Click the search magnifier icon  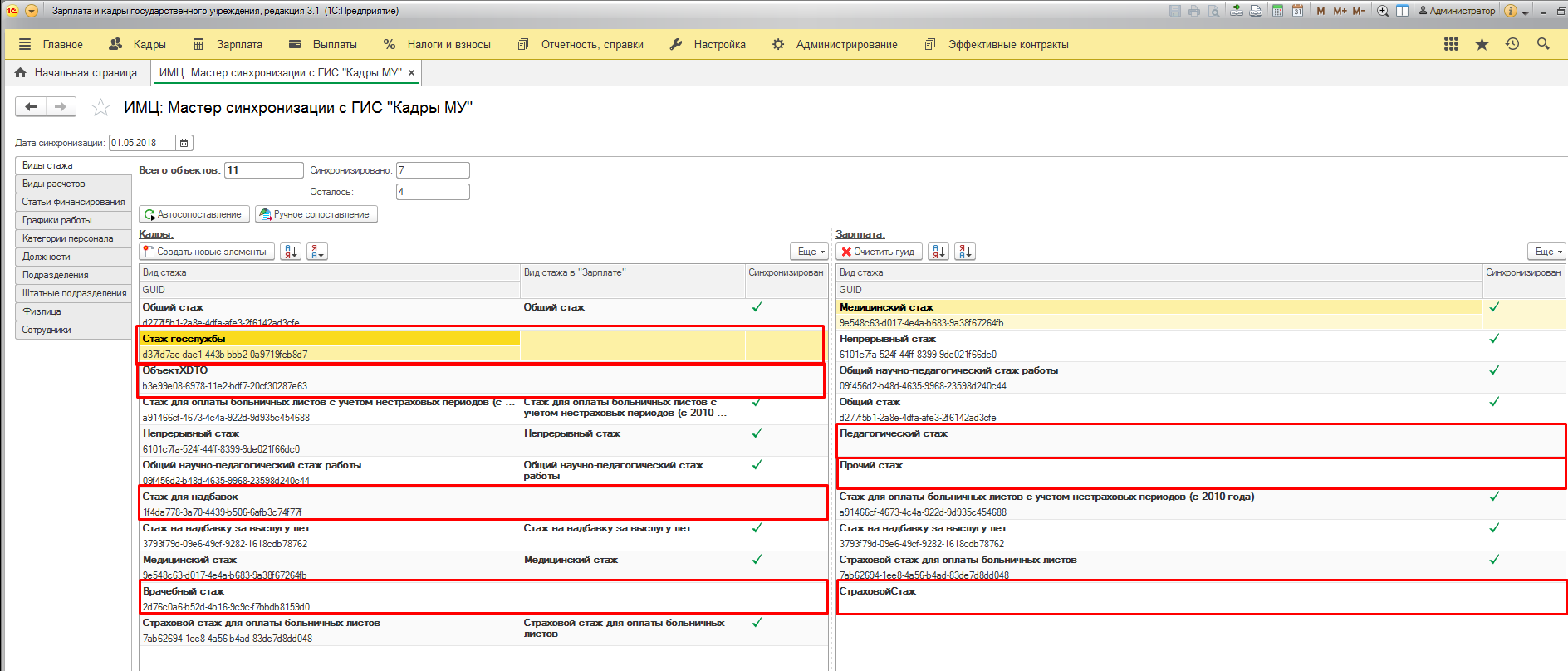coord(1543,44)
